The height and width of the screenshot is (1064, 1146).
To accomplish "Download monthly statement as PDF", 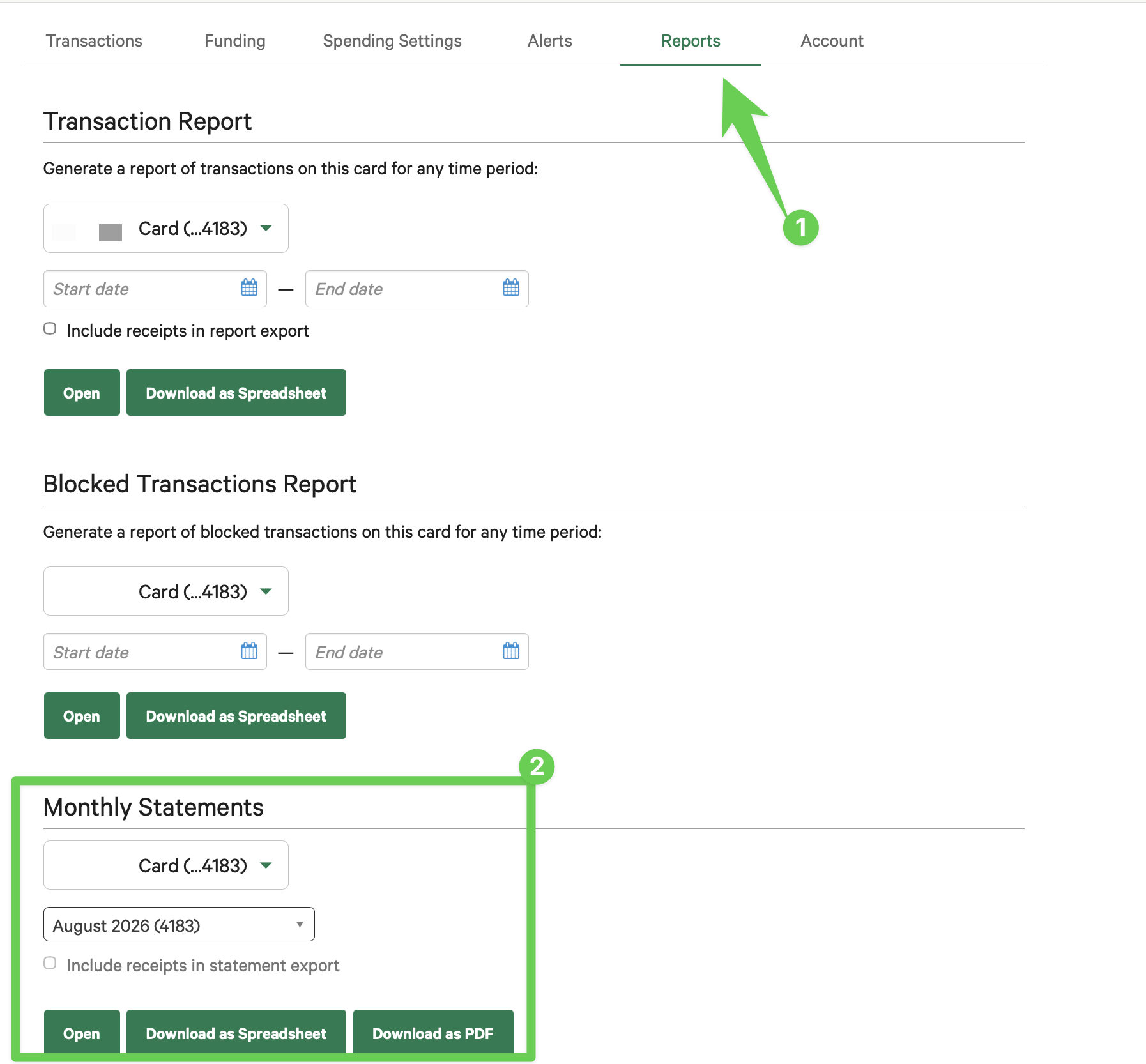I will coord(433,1032).
